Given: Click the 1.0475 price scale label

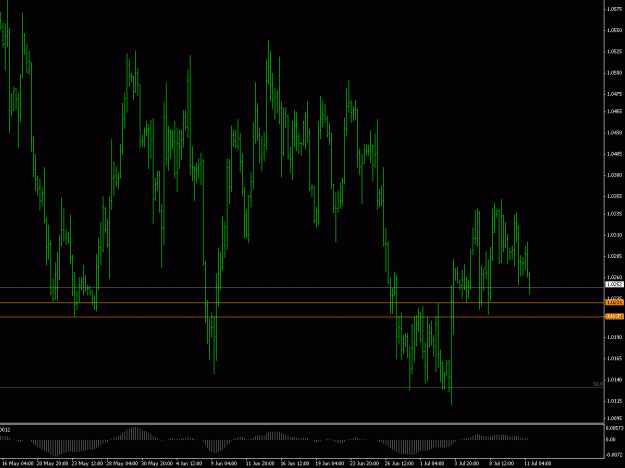Looking at the screenshot, I should (x=614, y=94).
